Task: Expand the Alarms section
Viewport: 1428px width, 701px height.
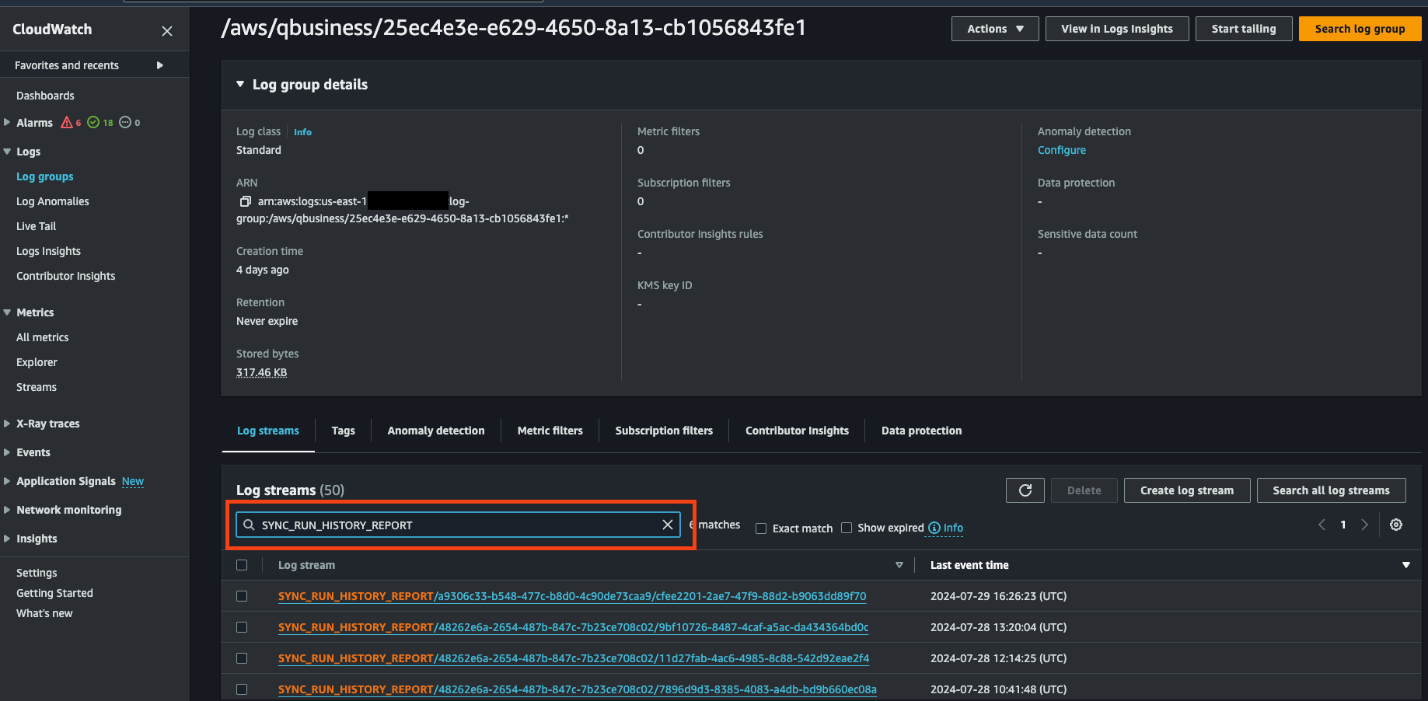Action: tap(8, 123)
